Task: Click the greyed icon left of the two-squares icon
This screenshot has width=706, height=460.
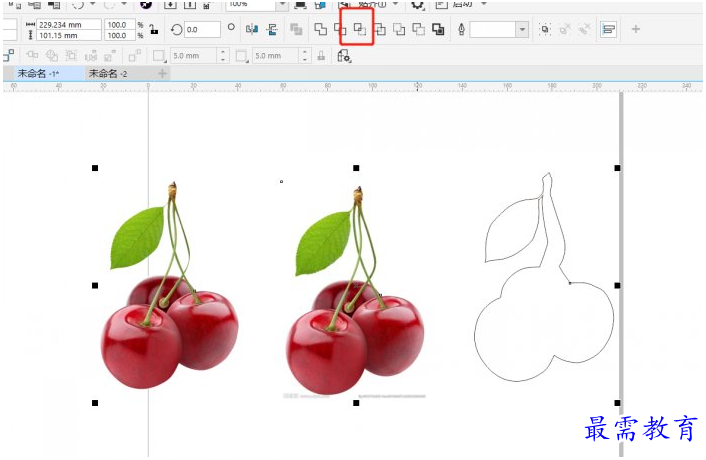Action: [110, 55]
